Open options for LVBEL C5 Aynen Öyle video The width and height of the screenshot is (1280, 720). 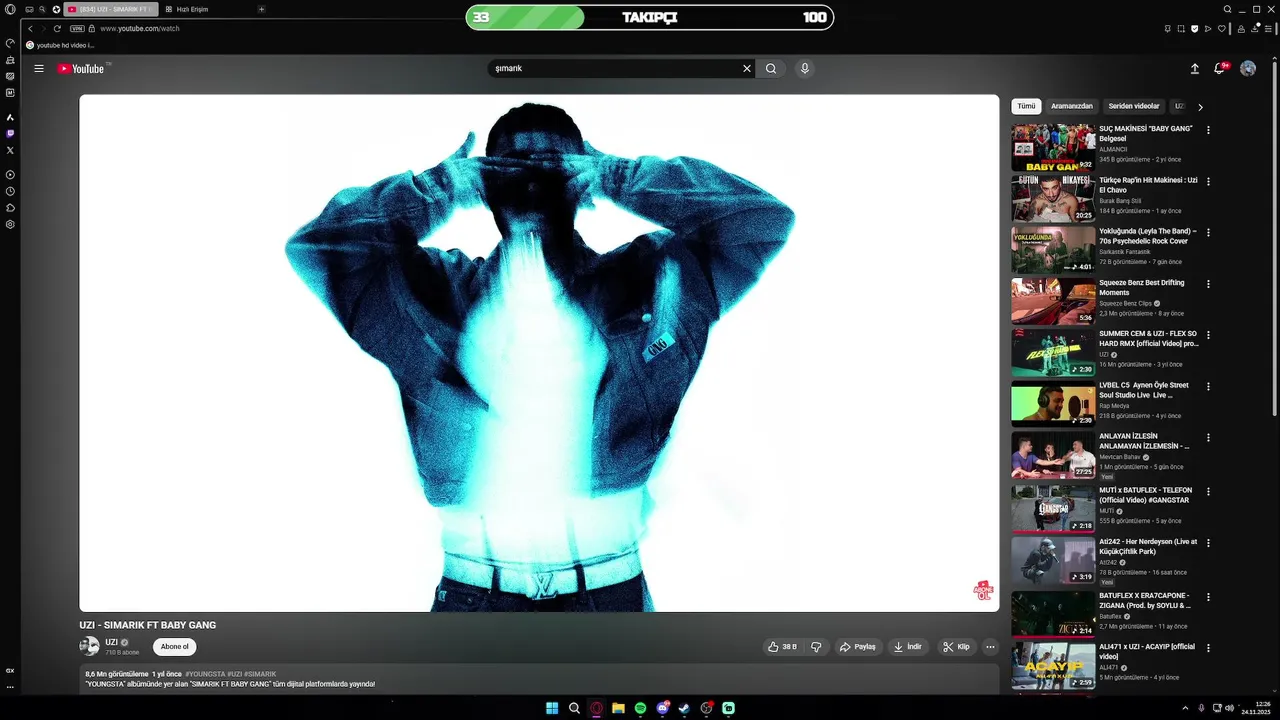point(1208,387)
